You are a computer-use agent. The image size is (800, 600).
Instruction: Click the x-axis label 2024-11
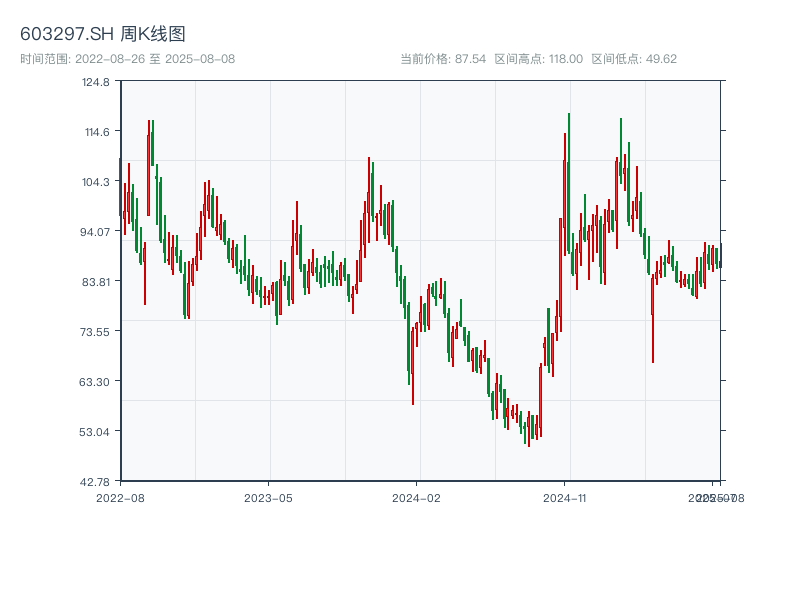click(564, 498)
